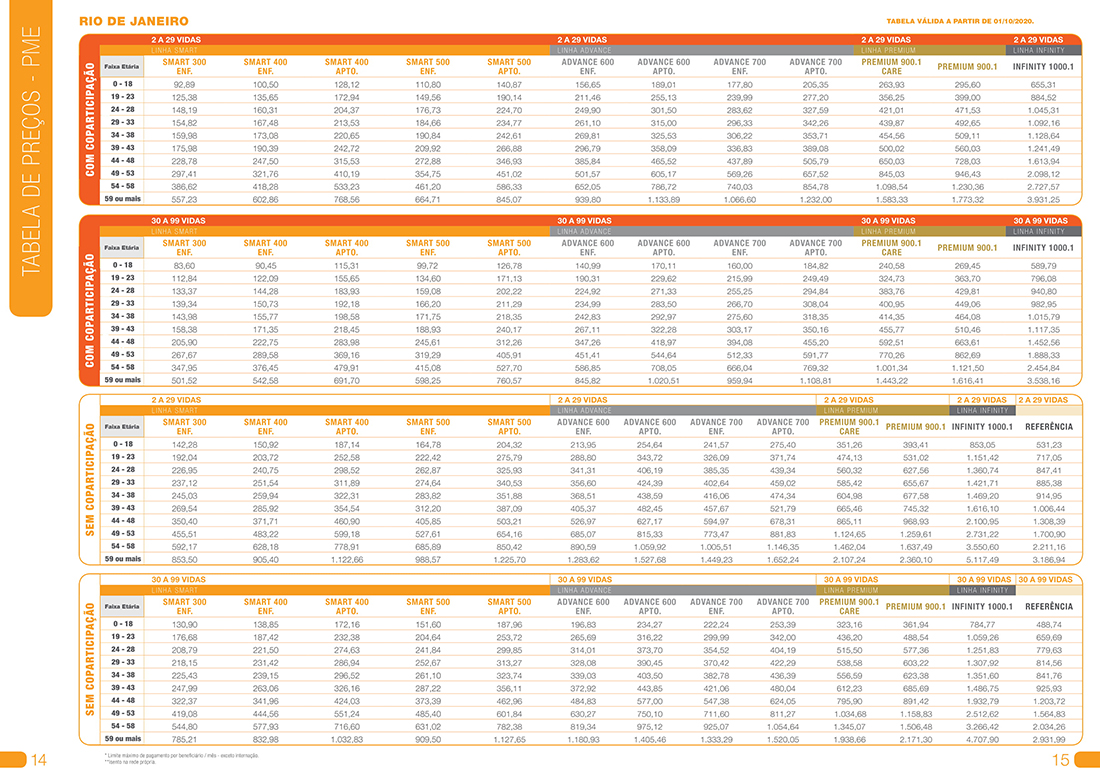Select the price cell 3.538,16
Viewport: 1100px width, 778px height.
[x=1043, y=381]
